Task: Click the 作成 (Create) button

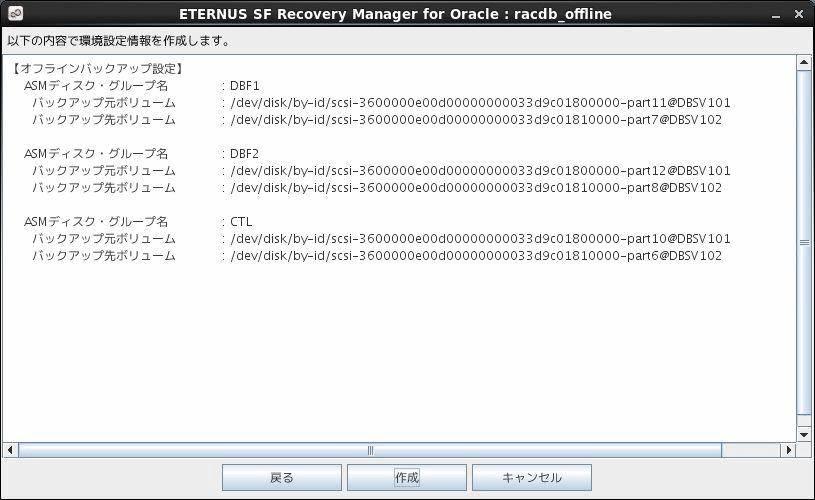Action: tap(406, 477)
